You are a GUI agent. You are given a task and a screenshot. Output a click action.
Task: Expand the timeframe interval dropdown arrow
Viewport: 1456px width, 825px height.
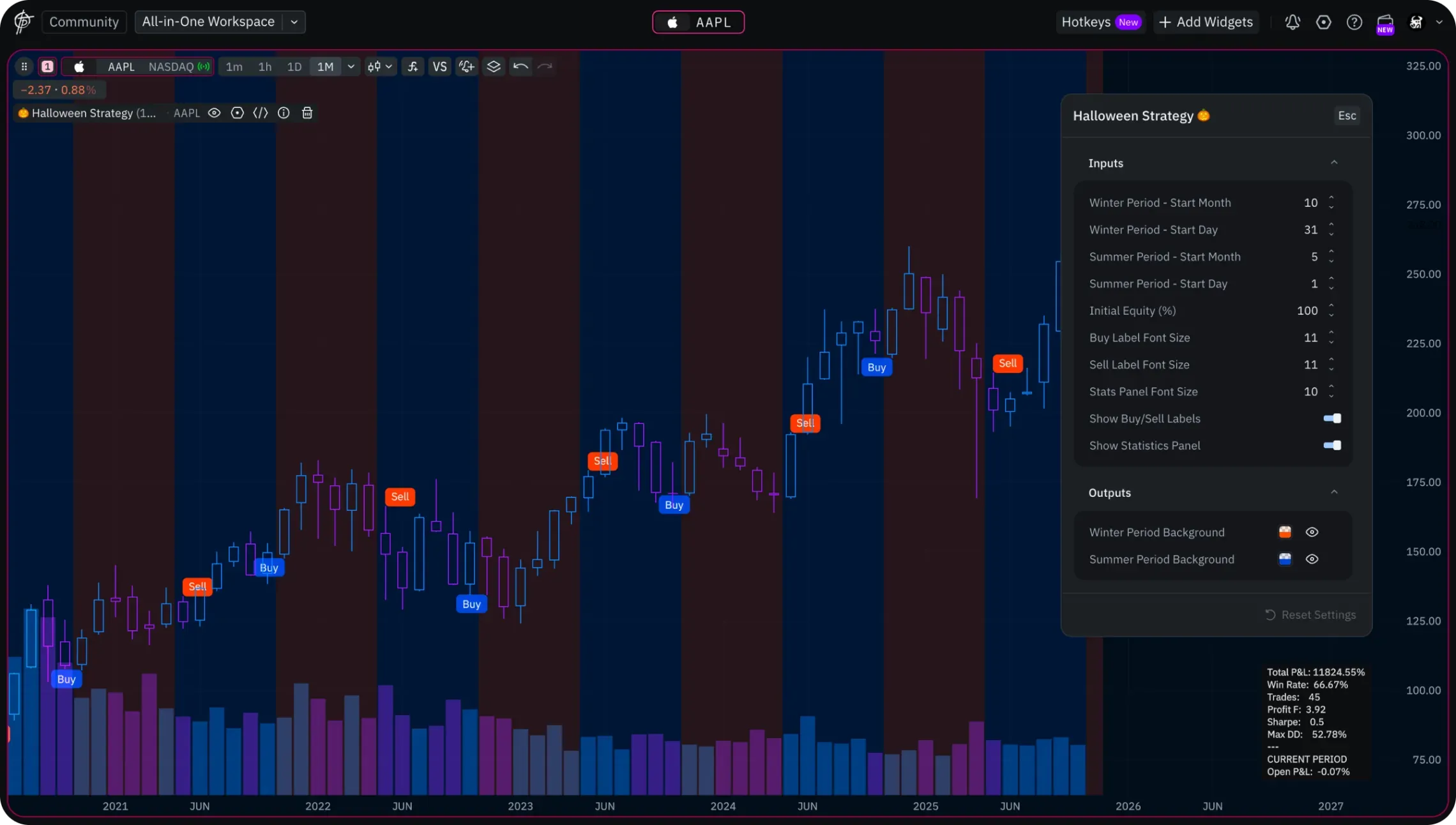tap(351, 66)
